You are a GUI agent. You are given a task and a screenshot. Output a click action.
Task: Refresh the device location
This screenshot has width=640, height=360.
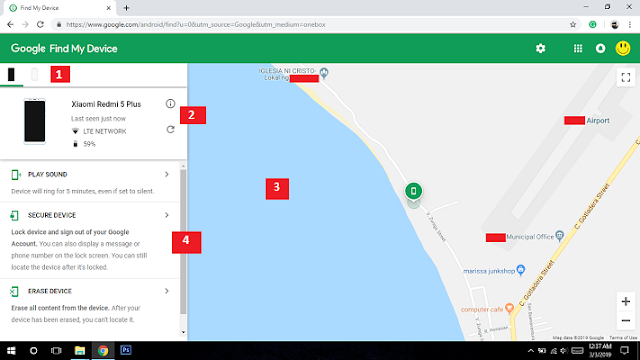pyautogui.click(x=170, y=129)
